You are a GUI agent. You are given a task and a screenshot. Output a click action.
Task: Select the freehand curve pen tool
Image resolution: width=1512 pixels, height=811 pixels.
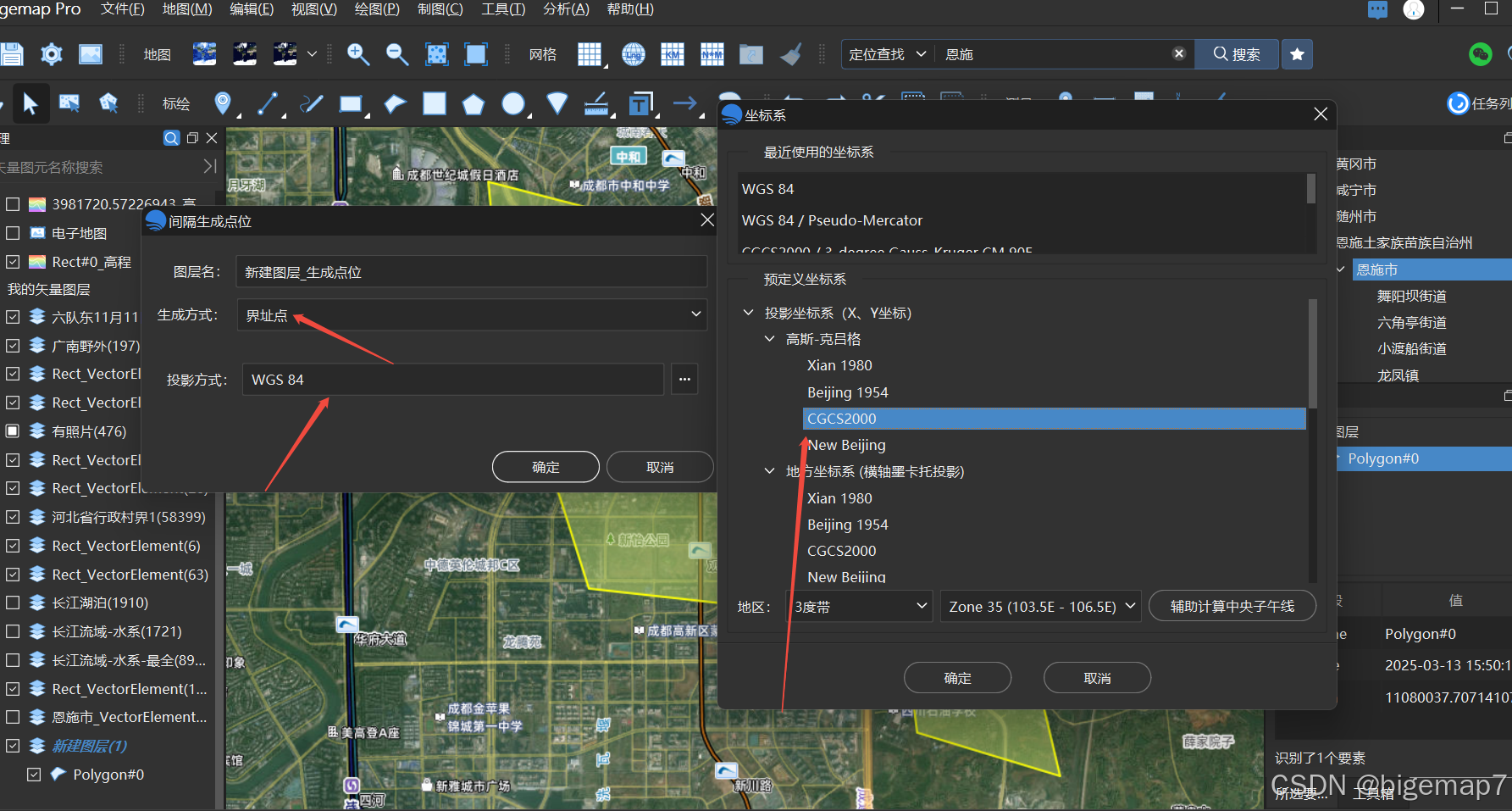[x=312, y=103]
